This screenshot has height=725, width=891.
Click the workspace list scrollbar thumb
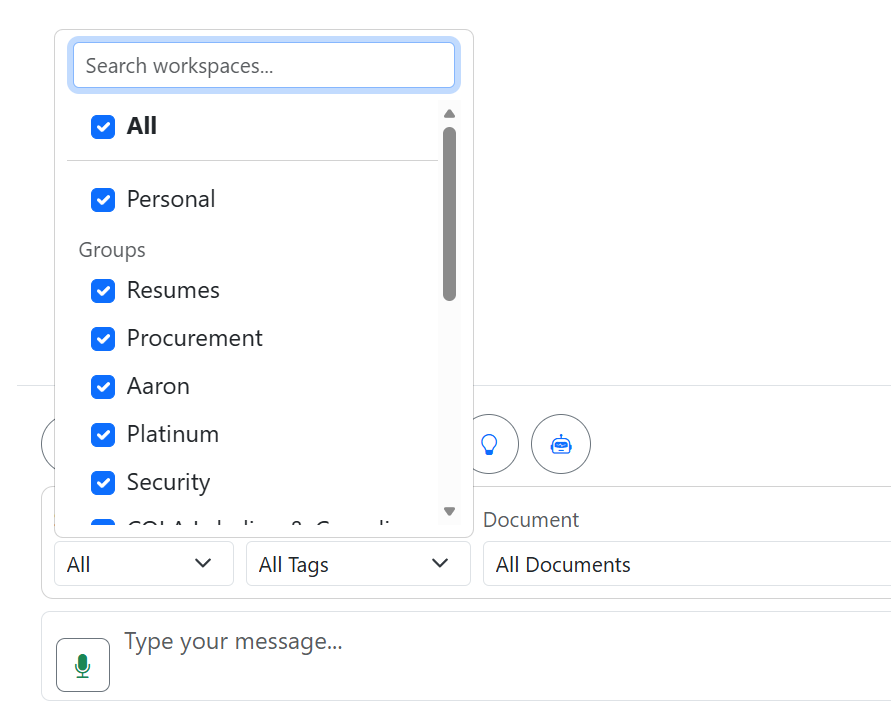click(449, 214)
